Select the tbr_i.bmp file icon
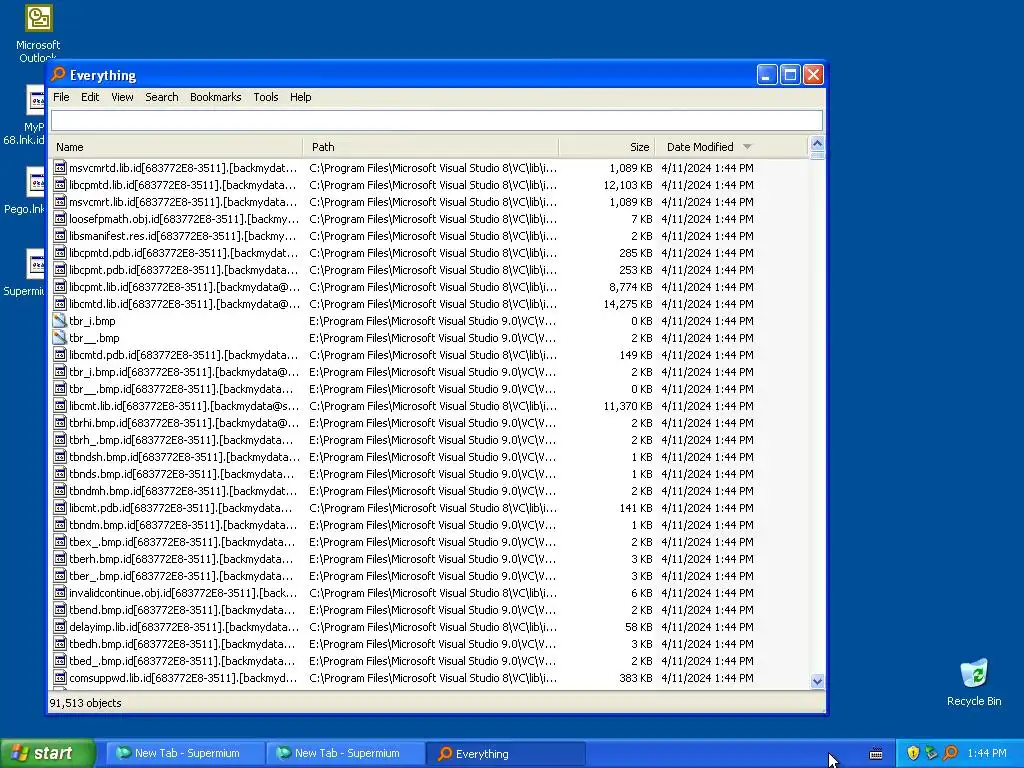This screenshot has height=768, width=1024. (60, 321)
